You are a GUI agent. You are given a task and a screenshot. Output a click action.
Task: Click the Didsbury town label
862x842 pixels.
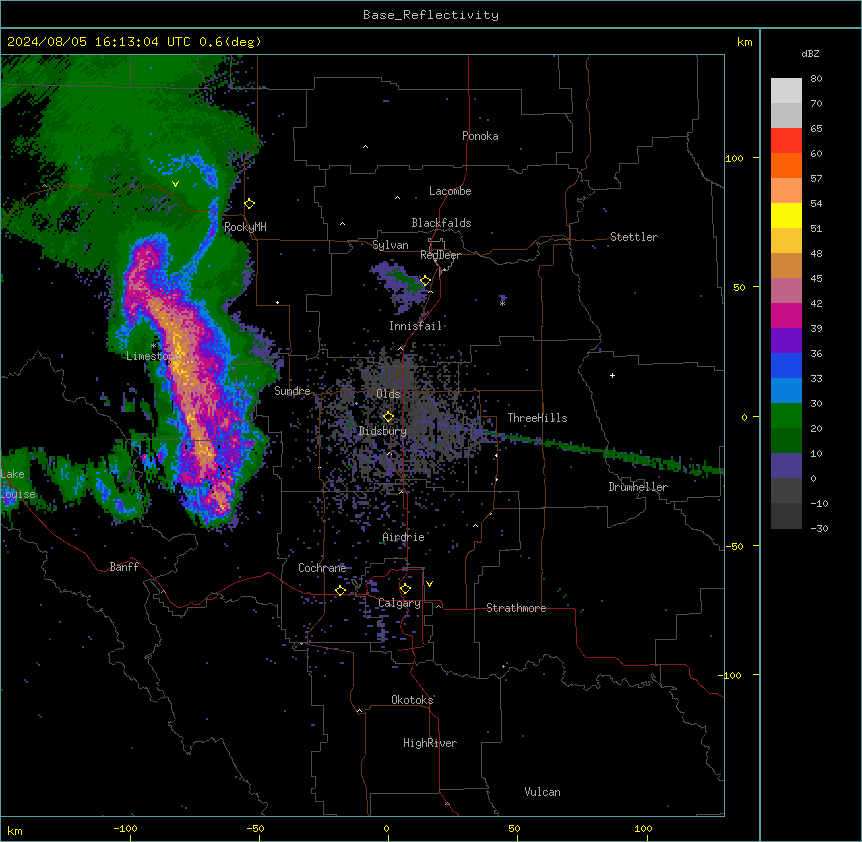[x=383, y=431]
